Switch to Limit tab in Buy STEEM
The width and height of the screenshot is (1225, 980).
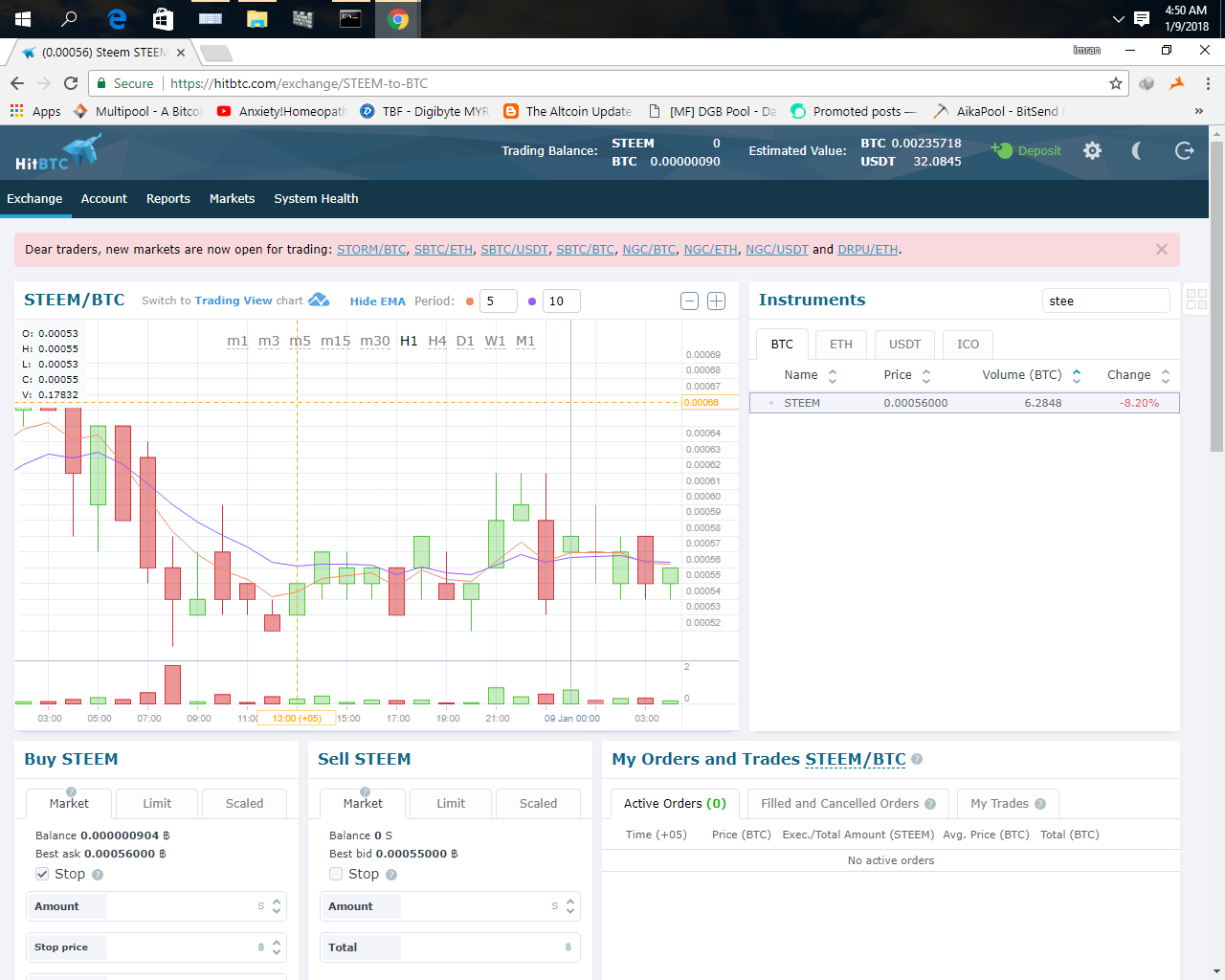pyautogui.click(x=157, y=804)
